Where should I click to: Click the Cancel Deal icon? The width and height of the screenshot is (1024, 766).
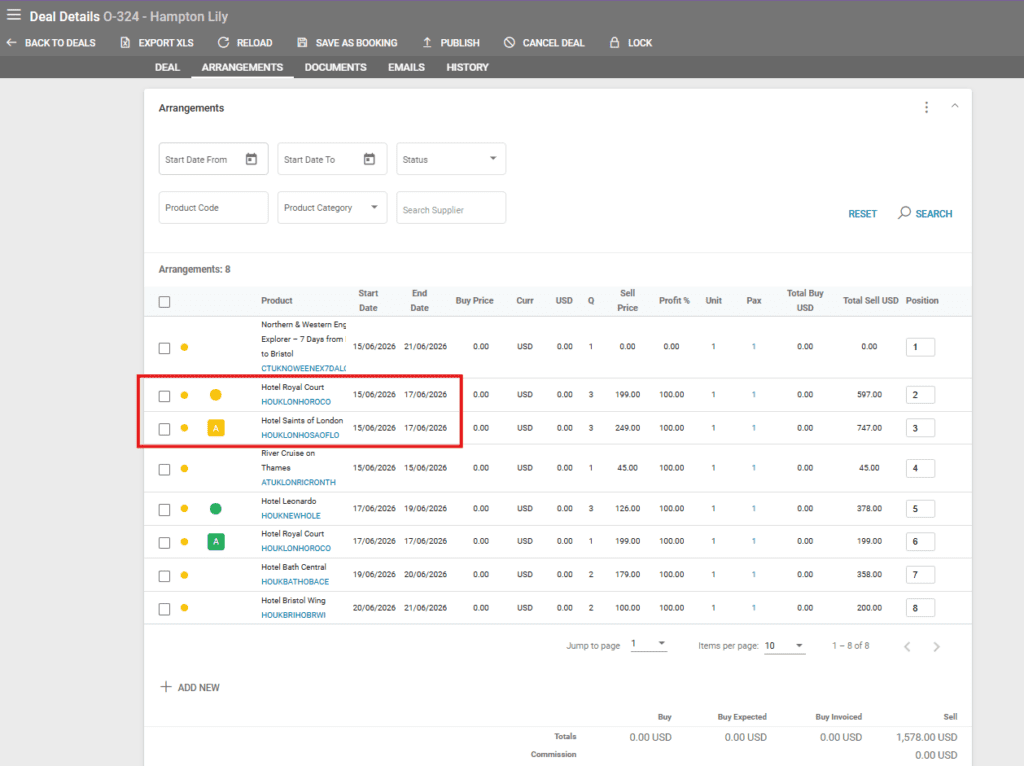pos(509,43)
